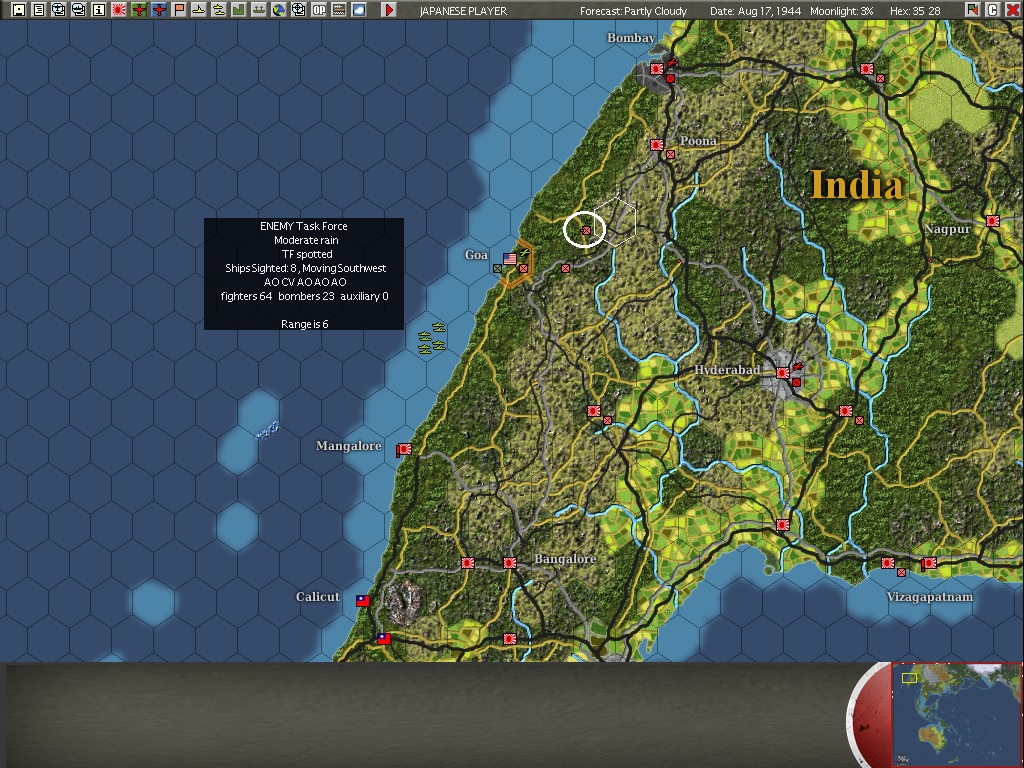Select the Japanese marker left of Bangalore label
The width and height of the screenshot is (1024, 768).
[510, 563]
